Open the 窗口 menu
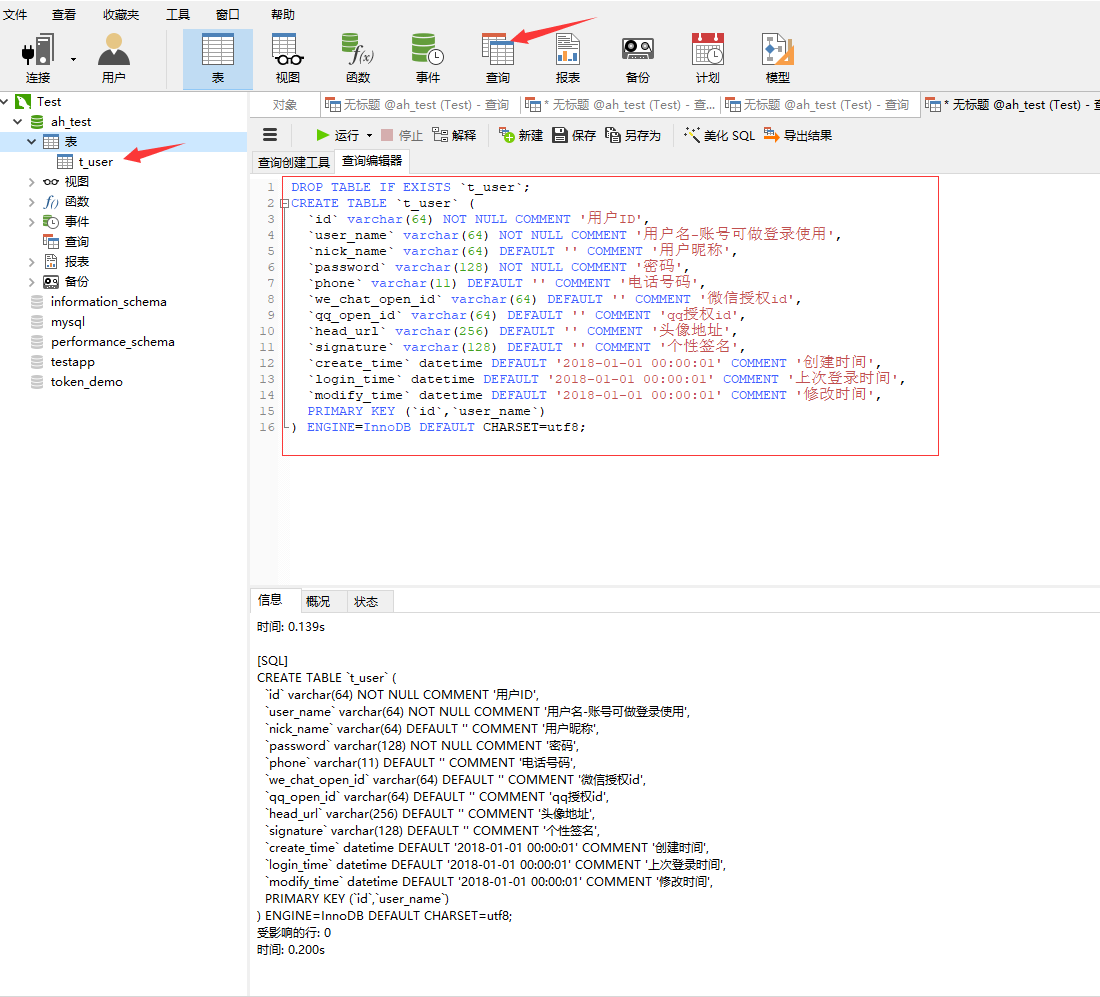1100x997 pixels. point(227,14)
